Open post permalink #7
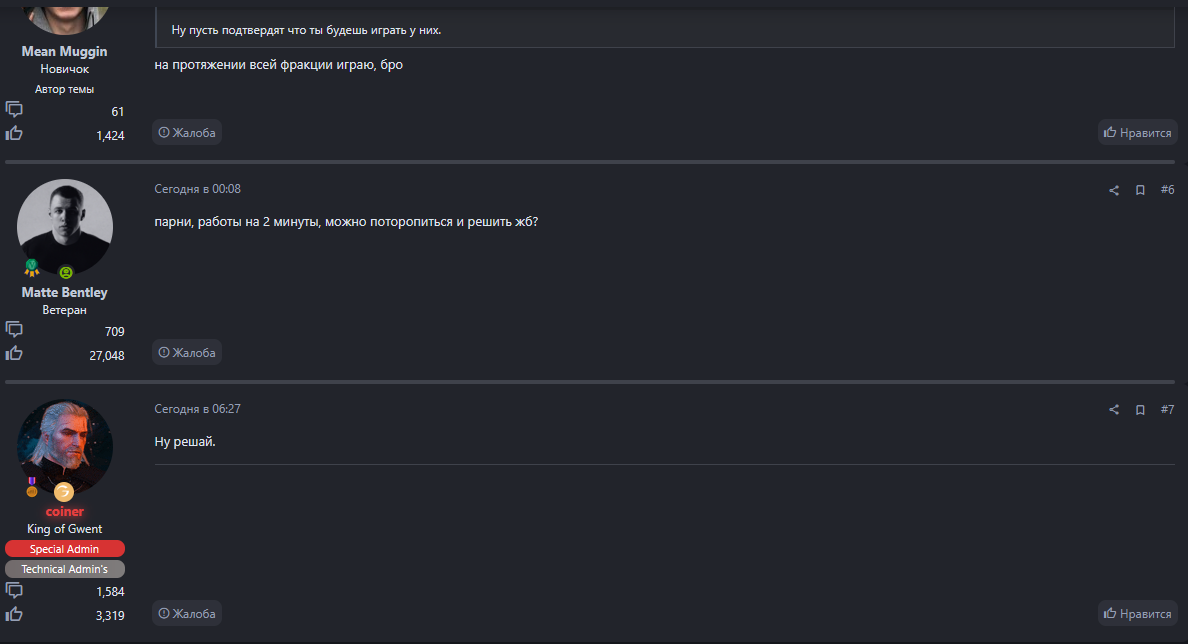The image size is (1188, 644). click(1167, 410)
